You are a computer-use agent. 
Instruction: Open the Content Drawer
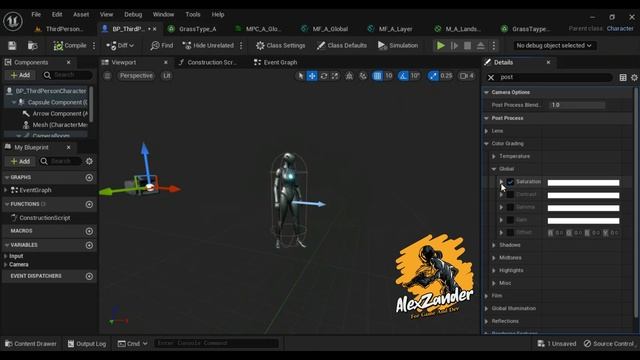[x=31, y=344]
